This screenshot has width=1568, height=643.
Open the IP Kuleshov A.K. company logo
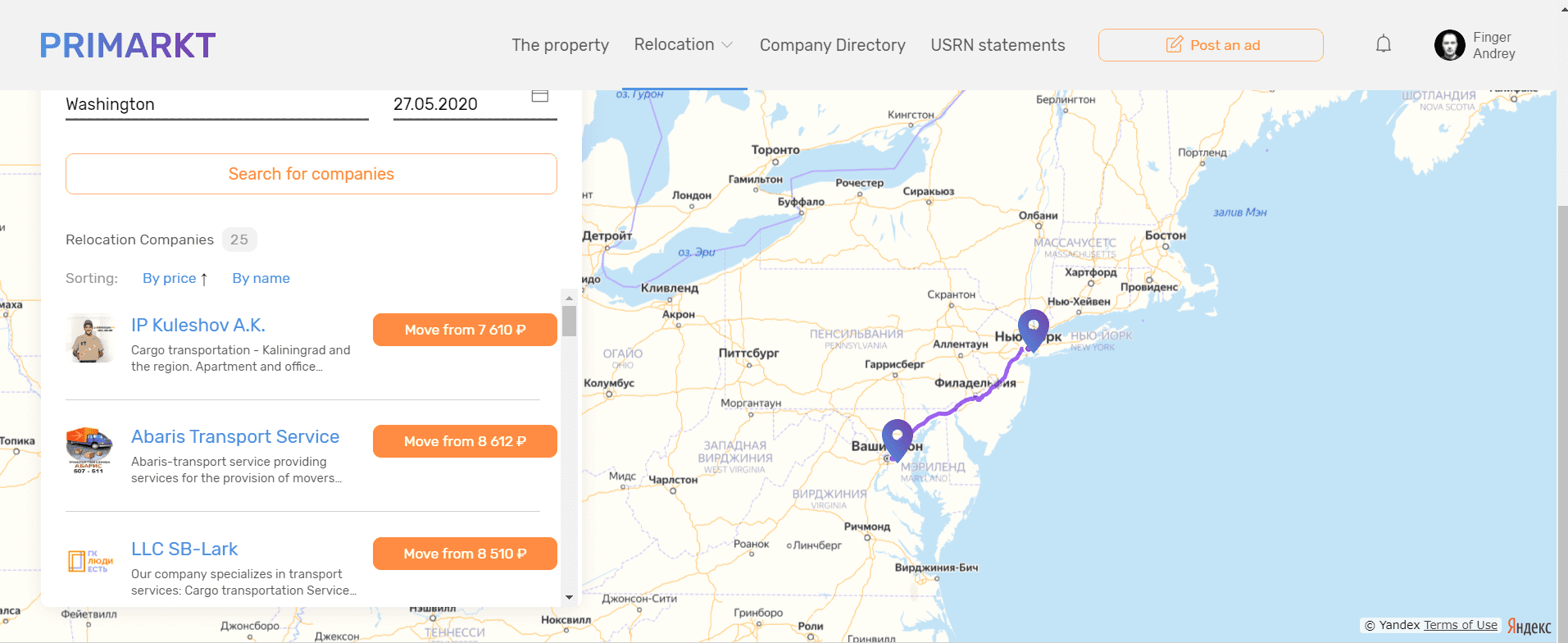pos(90,338)
